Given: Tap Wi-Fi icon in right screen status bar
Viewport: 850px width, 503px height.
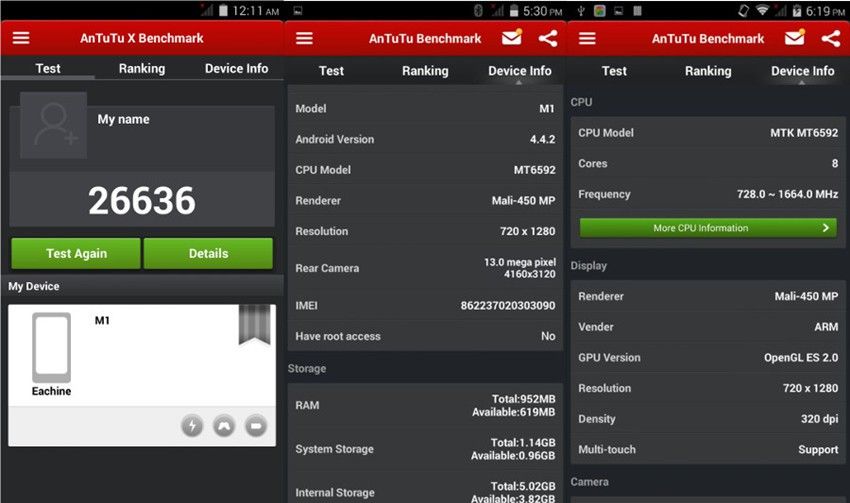Looking at the screenshot, I should tap(763, 10).
